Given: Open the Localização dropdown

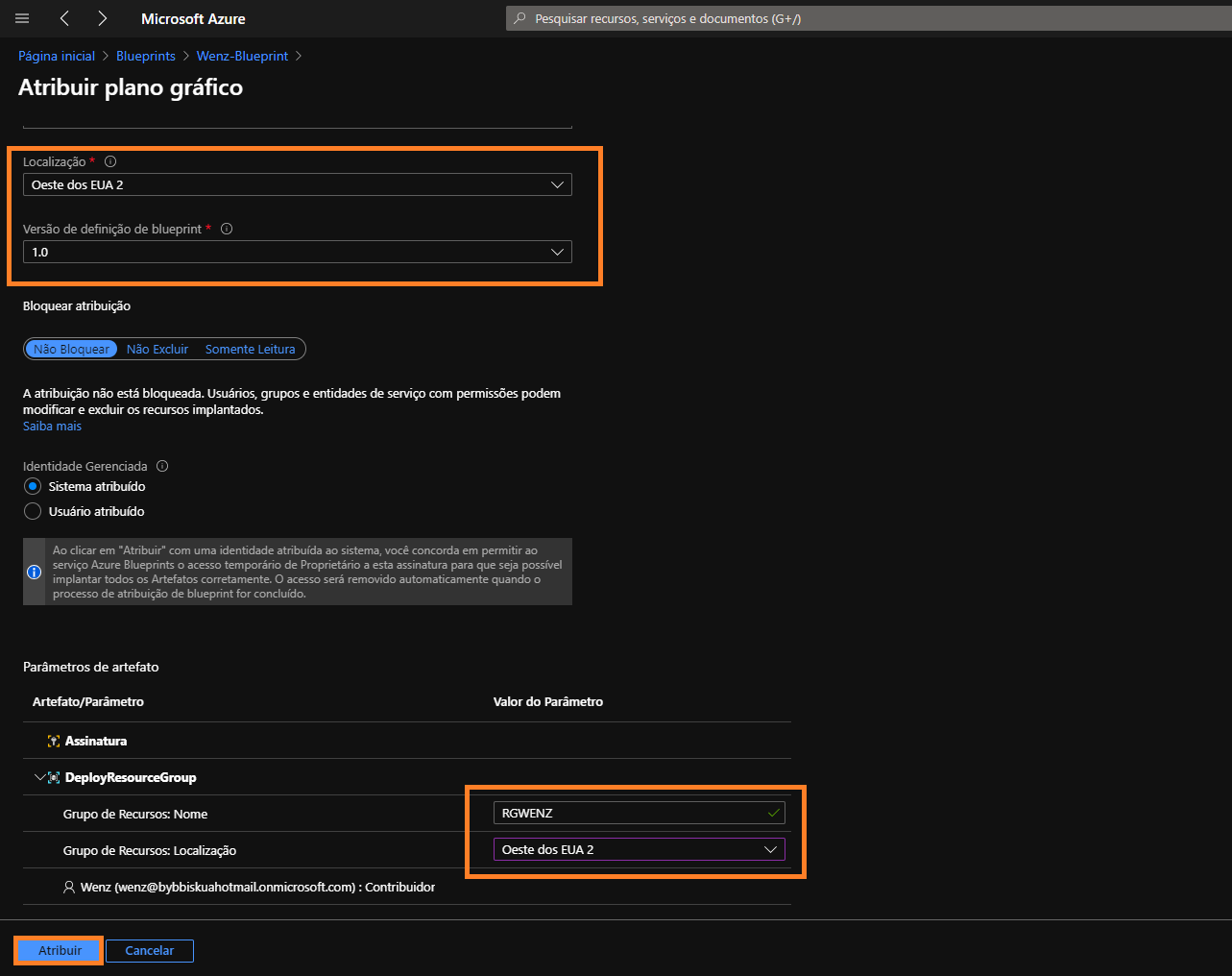Looking at the screenshot, I should (x=298, y=184).
